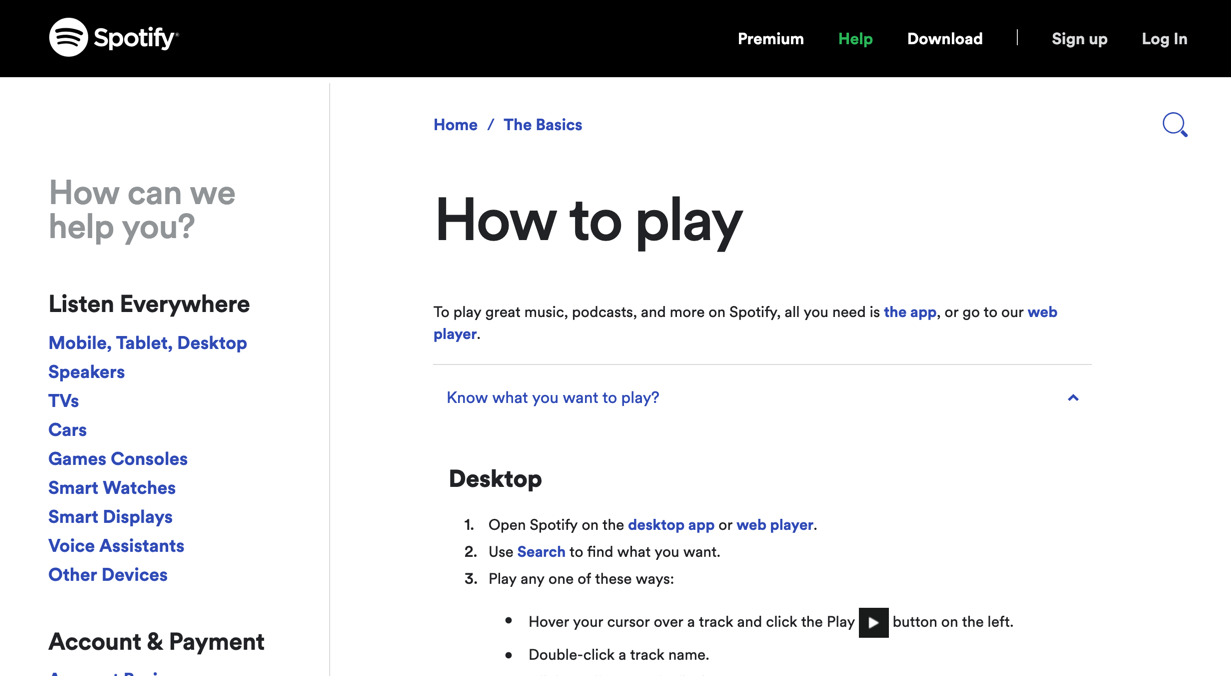
Task: Open the Download menu item
Action: tap(945, 39)
